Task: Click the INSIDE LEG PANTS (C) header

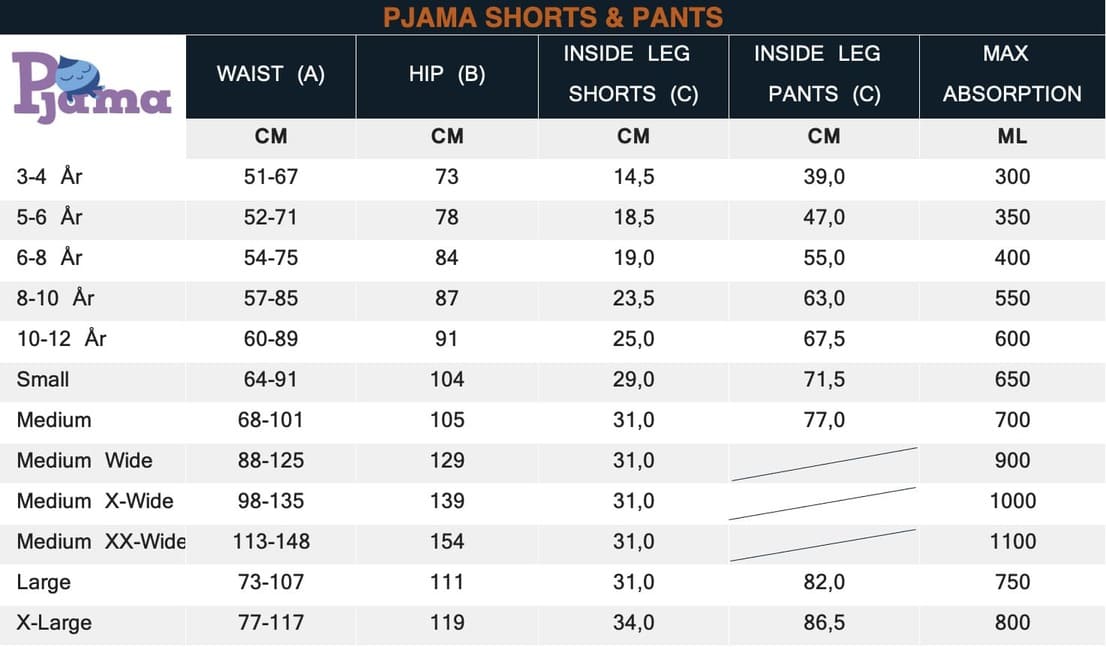Action: [x=824, y=74]
